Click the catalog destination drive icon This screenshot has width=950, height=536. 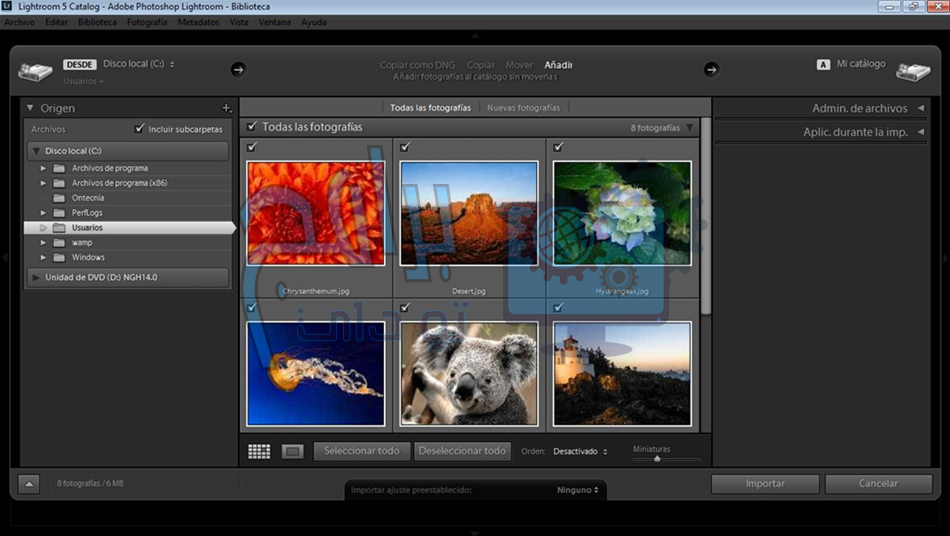[x=912, y=71]
